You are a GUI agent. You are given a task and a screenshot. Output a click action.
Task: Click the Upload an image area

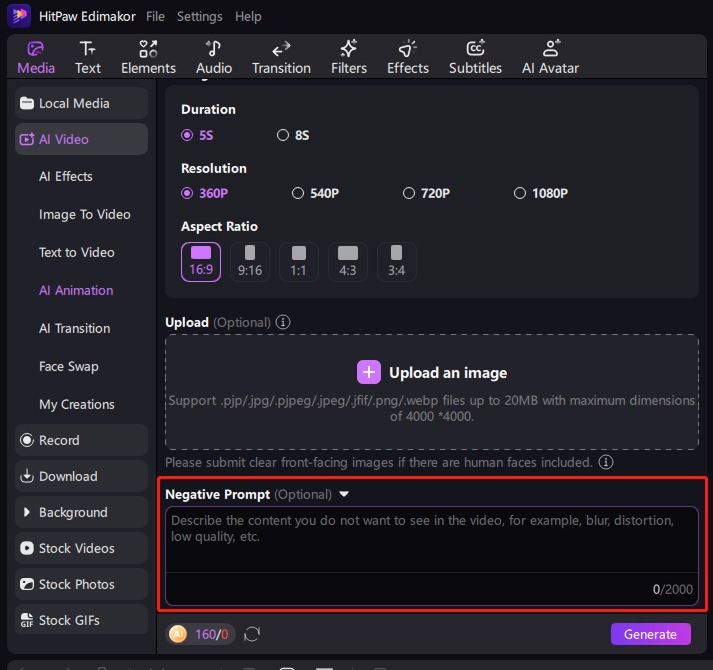432,392
